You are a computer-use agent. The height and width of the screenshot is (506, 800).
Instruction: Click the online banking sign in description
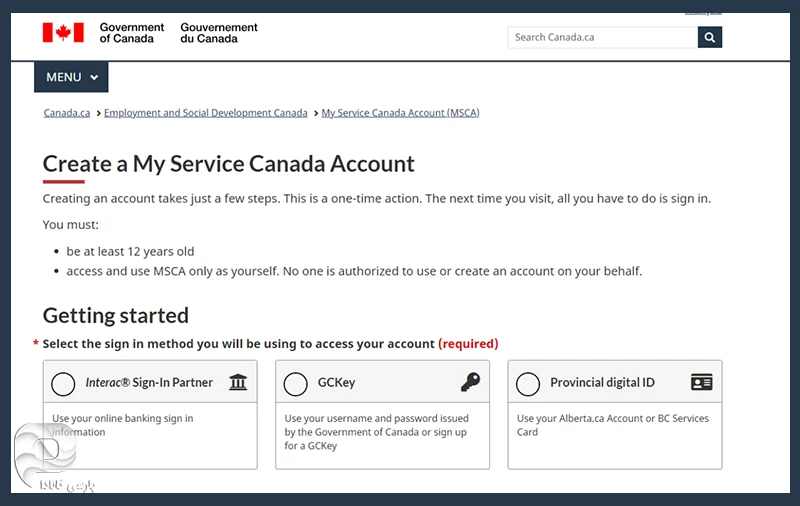point(123,424)
